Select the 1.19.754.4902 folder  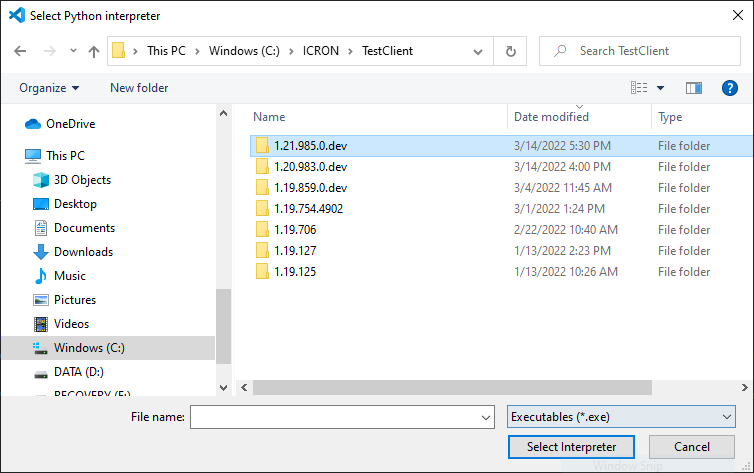click(501, 209)
